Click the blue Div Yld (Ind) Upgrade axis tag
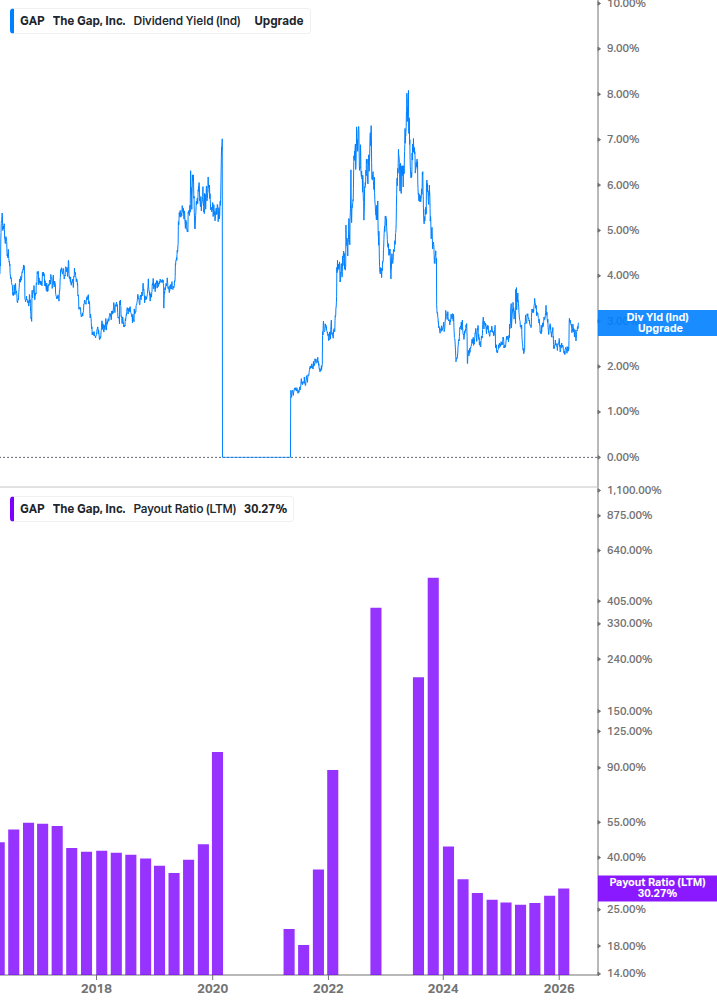 tap(657, 323)
